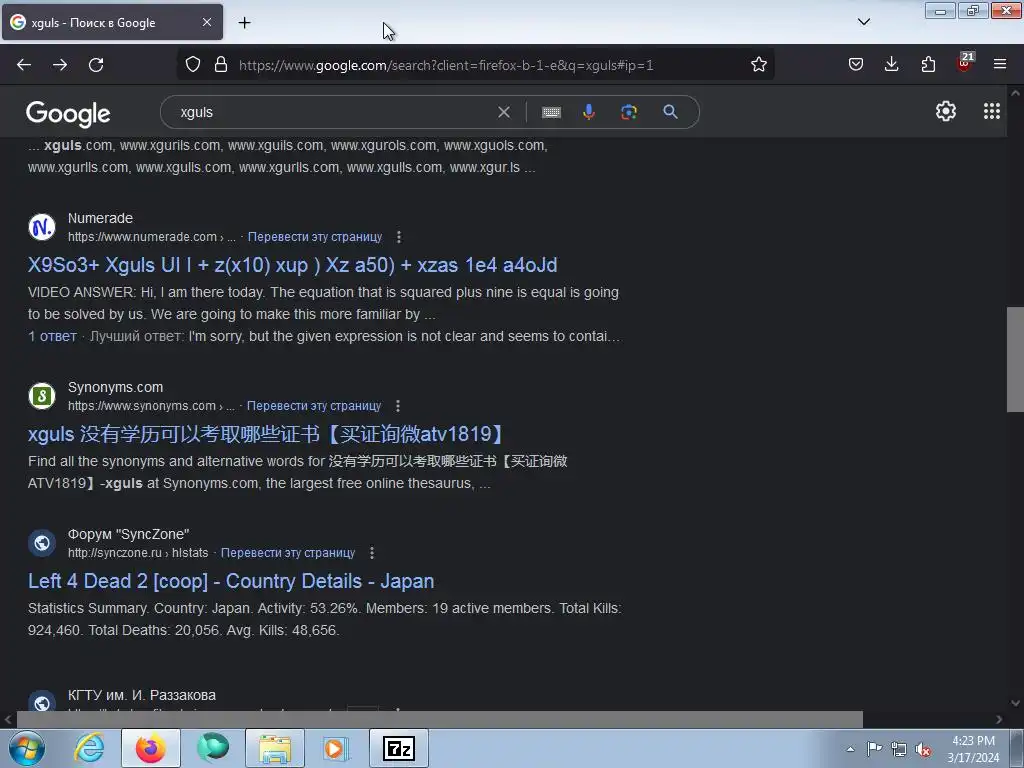
Task: Bookmark this page with the star
Action: pyautogui.click(x=758, y=65)
